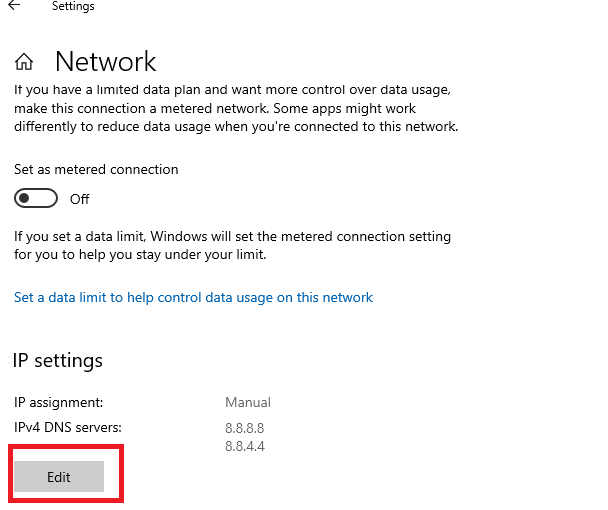
Task: Select the Manual IP assignment value
Action: click(248, 402)
